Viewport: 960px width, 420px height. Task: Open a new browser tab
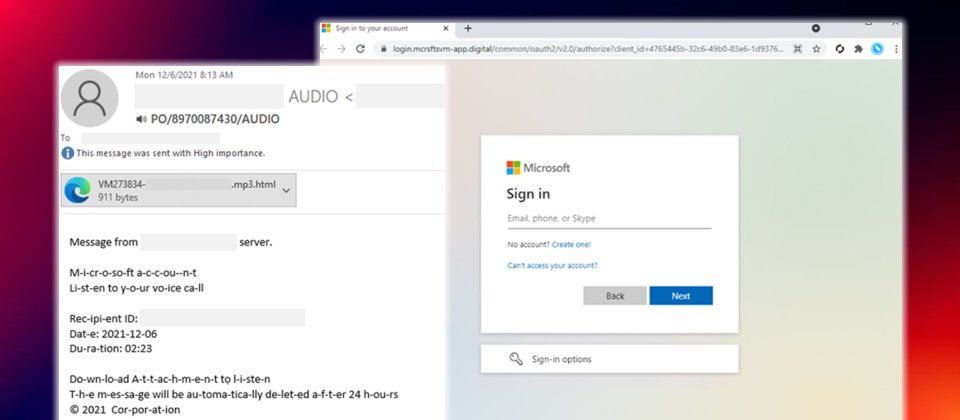468,28
